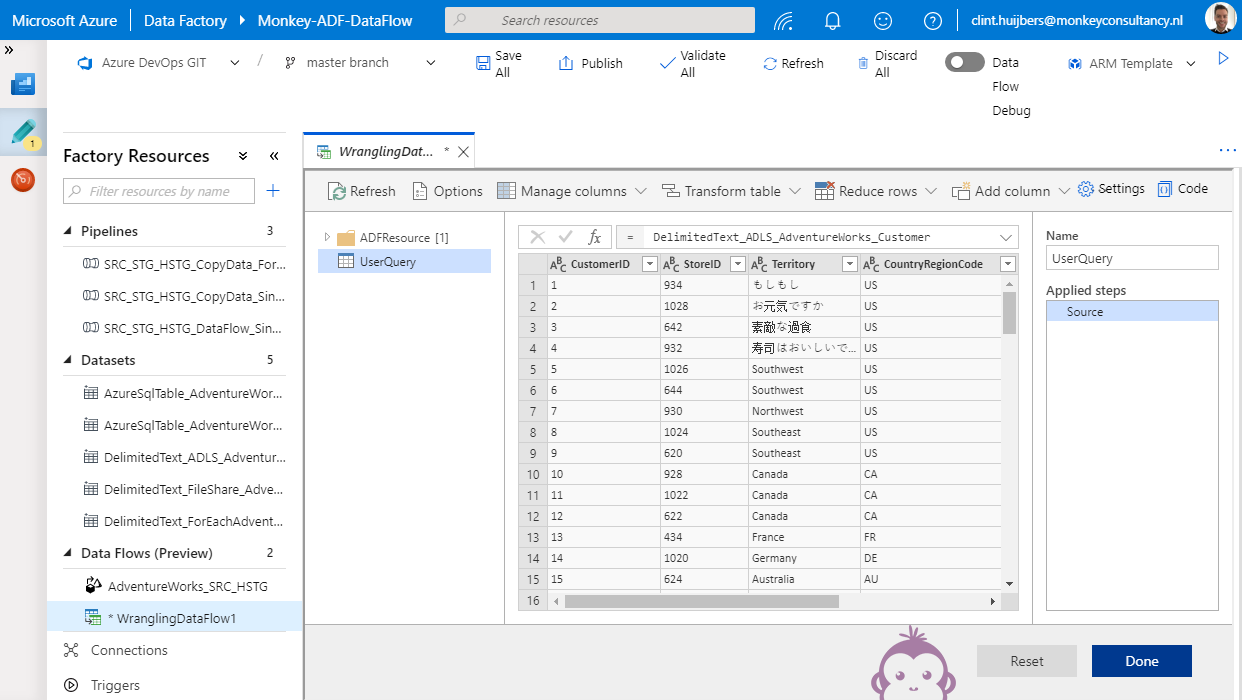Open CustomerID column filter dropdown
The image size is (1242, 700).
click(x=649, y=264)
